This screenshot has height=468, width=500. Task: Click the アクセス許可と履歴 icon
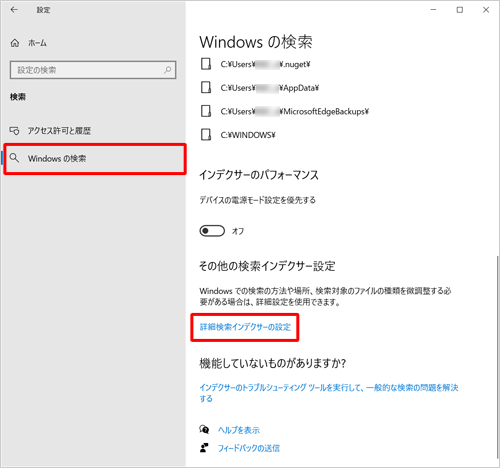click(14, 131)
